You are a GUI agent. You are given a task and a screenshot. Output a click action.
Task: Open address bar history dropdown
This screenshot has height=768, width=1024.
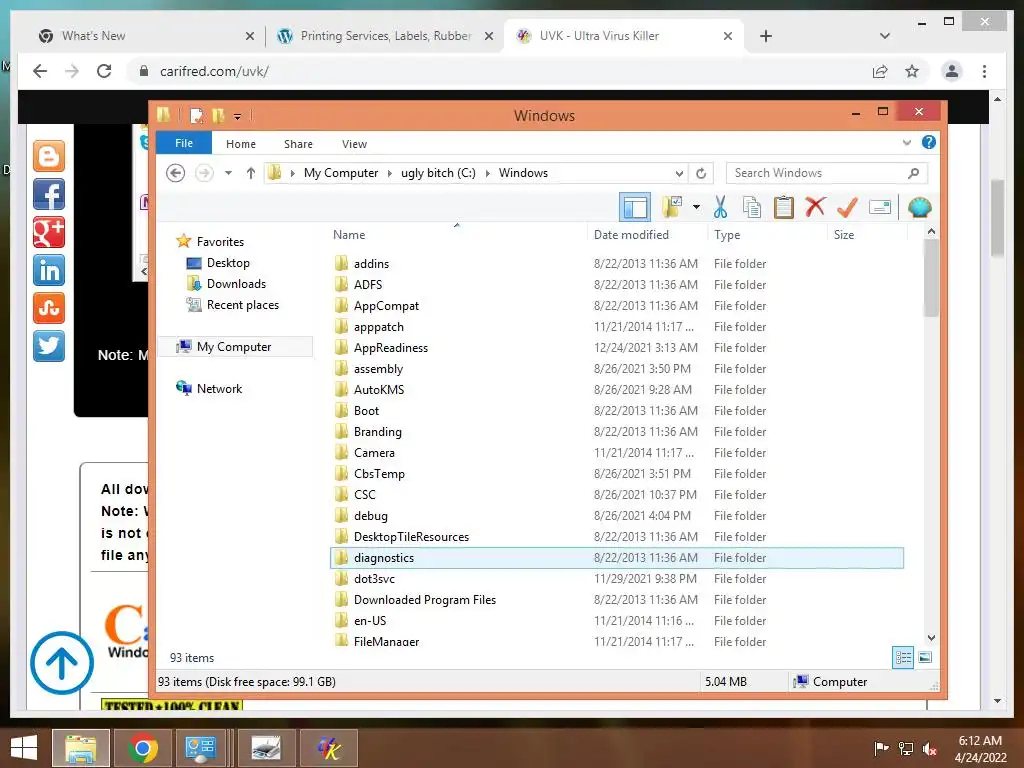tap(679, 173)
